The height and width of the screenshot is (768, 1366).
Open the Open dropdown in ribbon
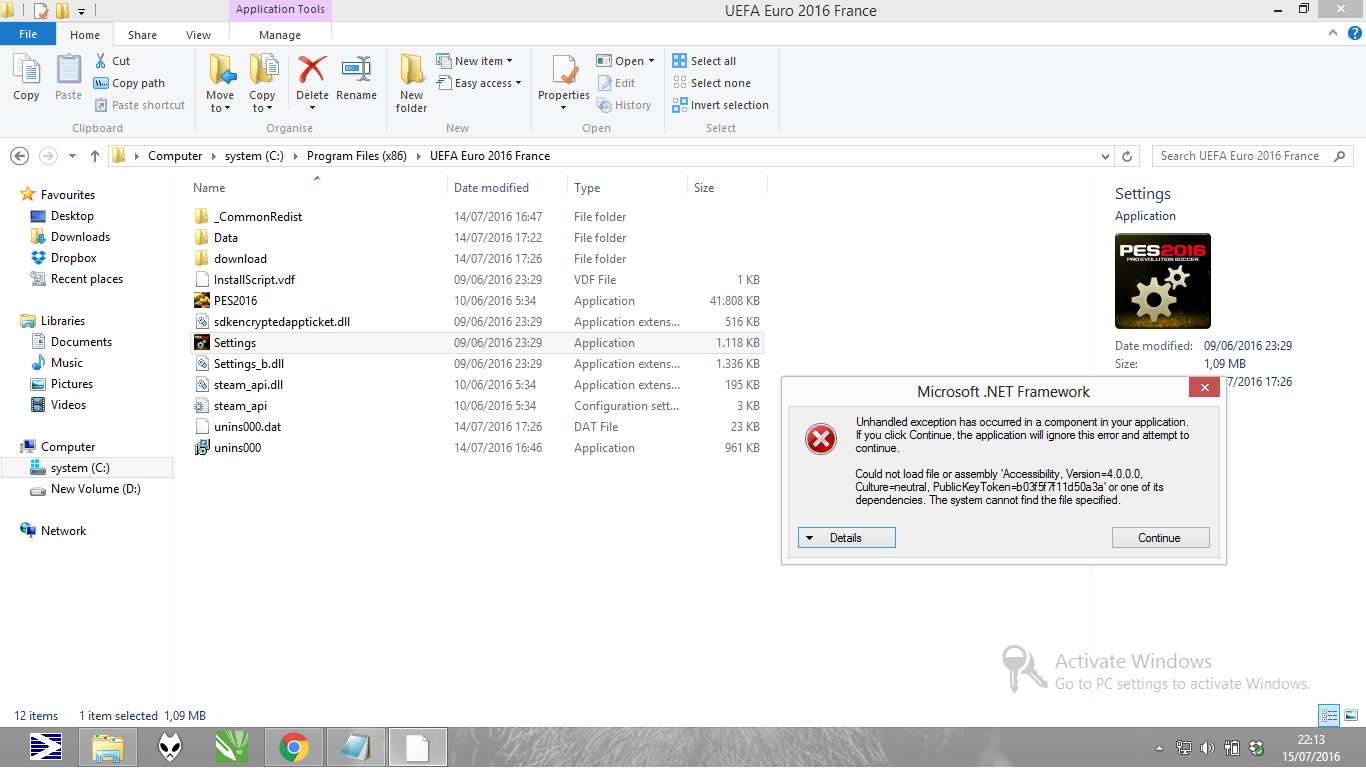626,61
